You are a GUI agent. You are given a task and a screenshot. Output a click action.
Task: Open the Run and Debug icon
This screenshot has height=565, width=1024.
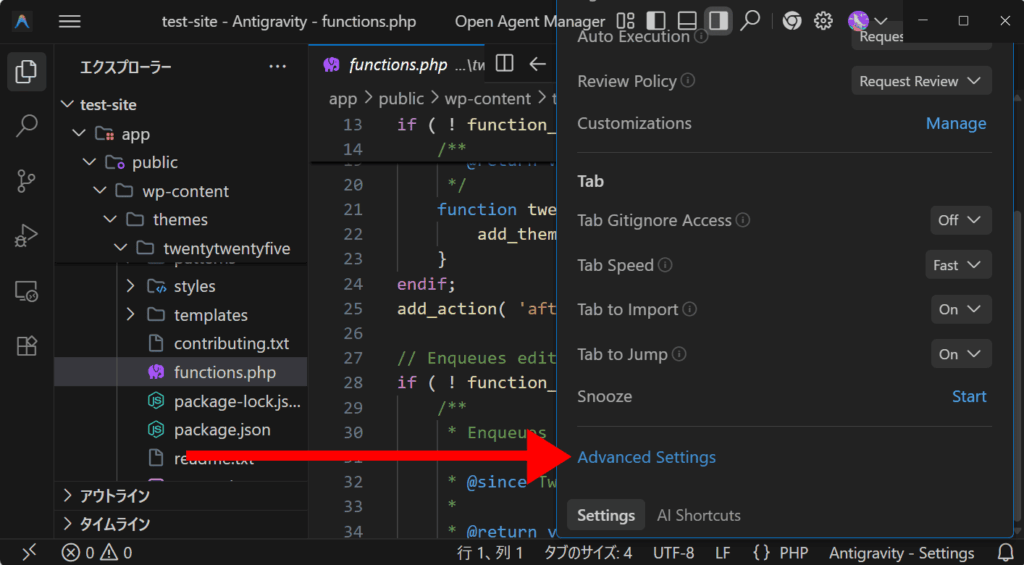pos(27,236)
